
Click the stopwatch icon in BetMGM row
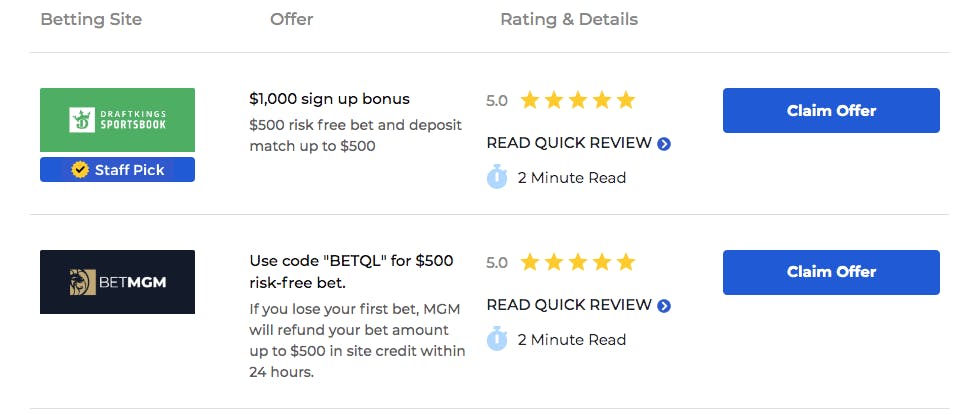point(497,339)
